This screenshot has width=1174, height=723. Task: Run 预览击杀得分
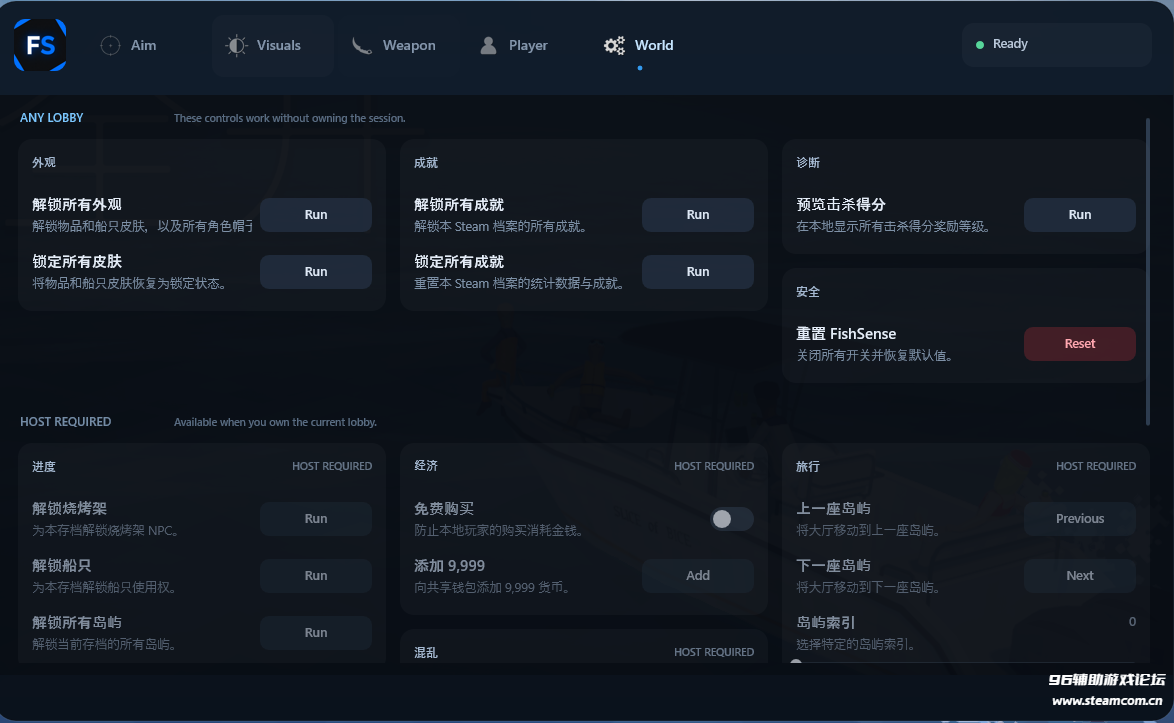click(1080, 215)
